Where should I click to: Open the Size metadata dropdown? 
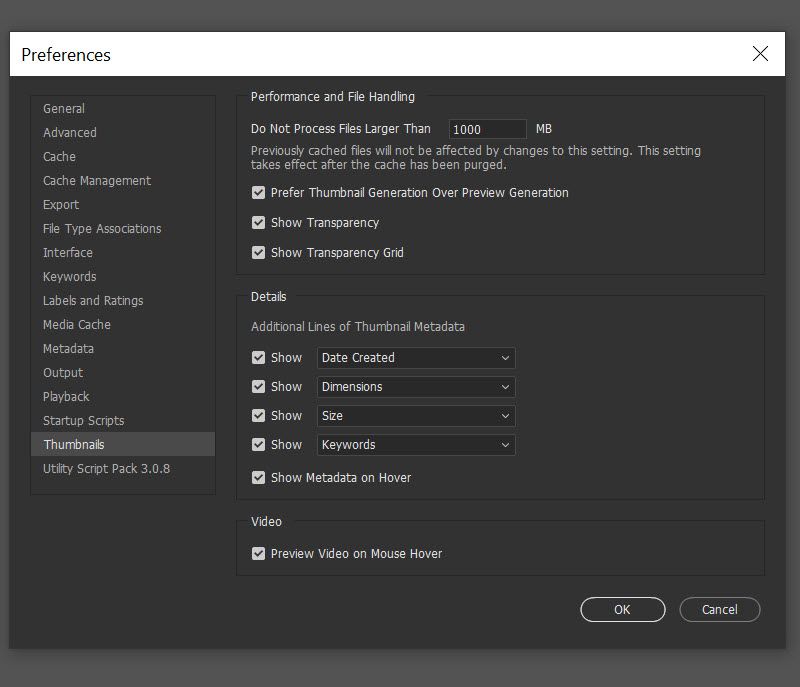point(416,416)
